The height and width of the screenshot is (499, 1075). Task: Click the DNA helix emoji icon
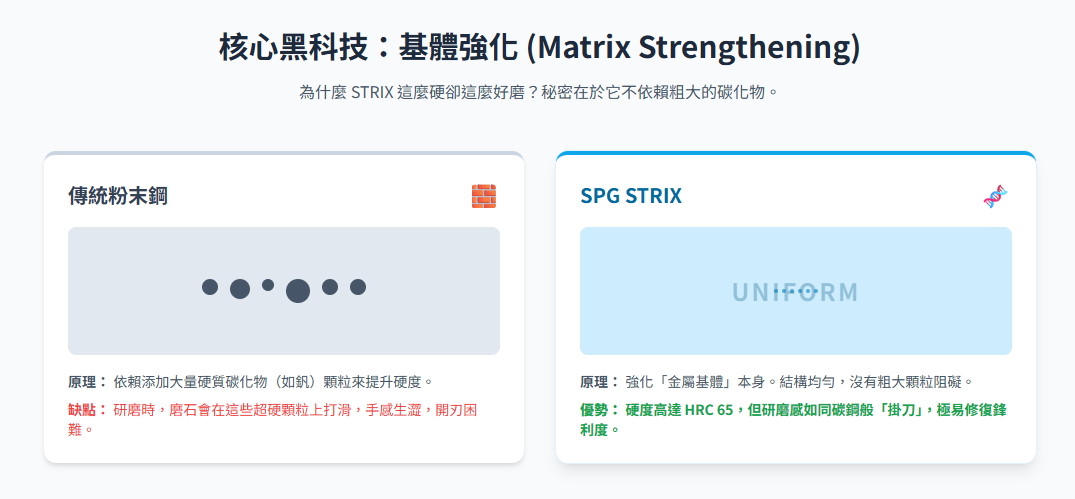pyautogui.click(x=995, y=196)
